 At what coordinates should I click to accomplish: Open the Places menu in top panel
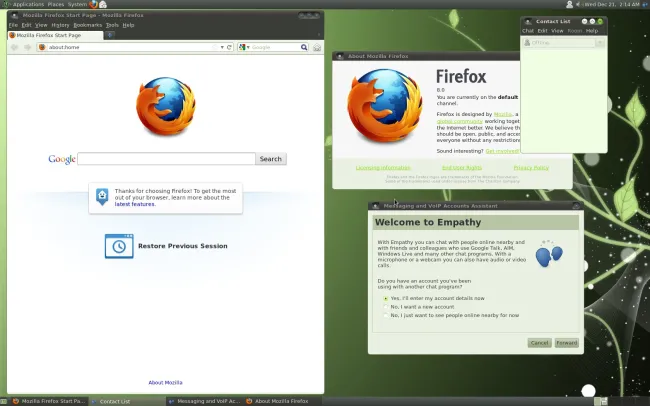coord(56,4)
